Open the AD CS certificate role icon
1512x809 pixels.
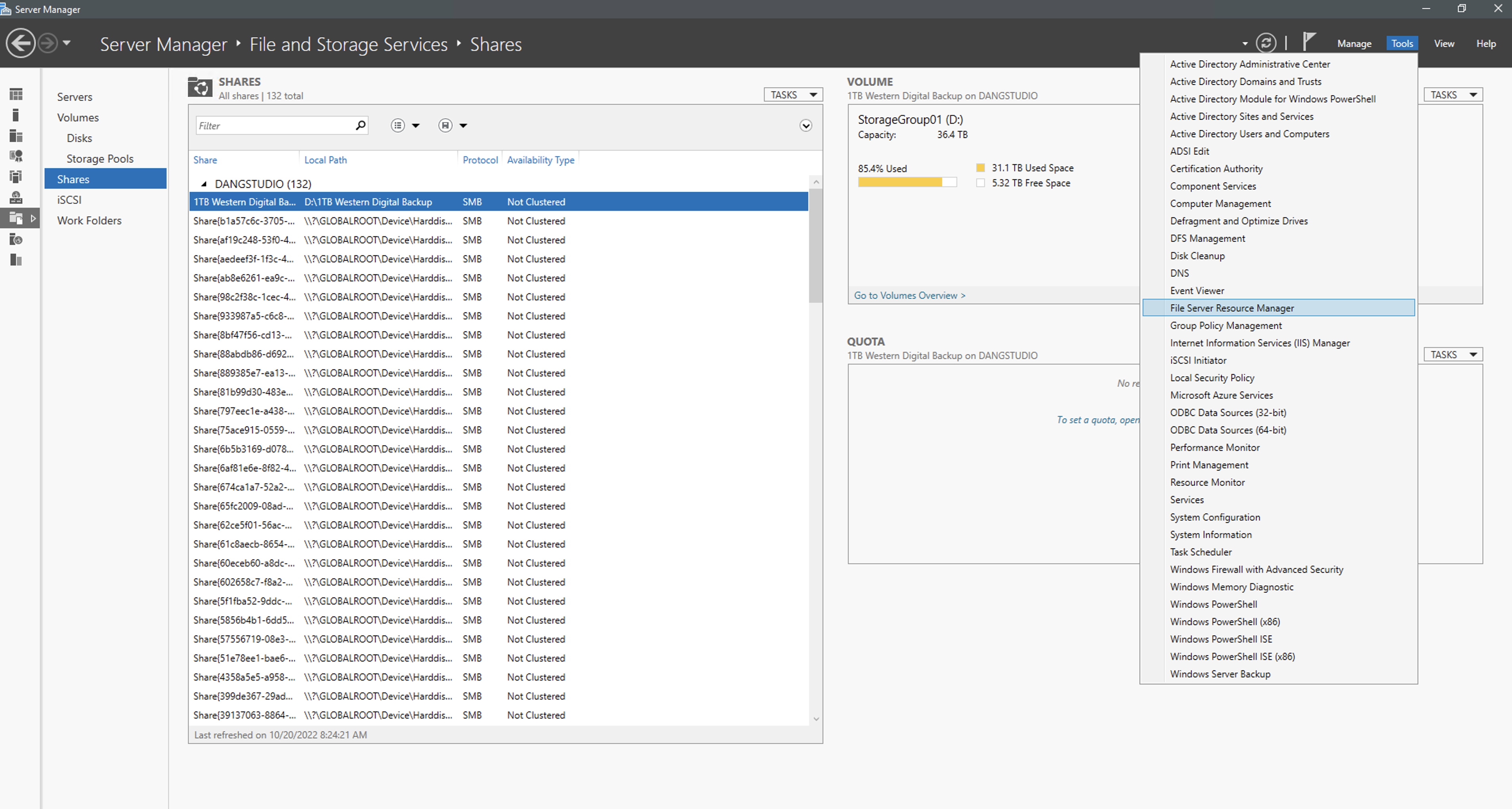click(16, 156)
